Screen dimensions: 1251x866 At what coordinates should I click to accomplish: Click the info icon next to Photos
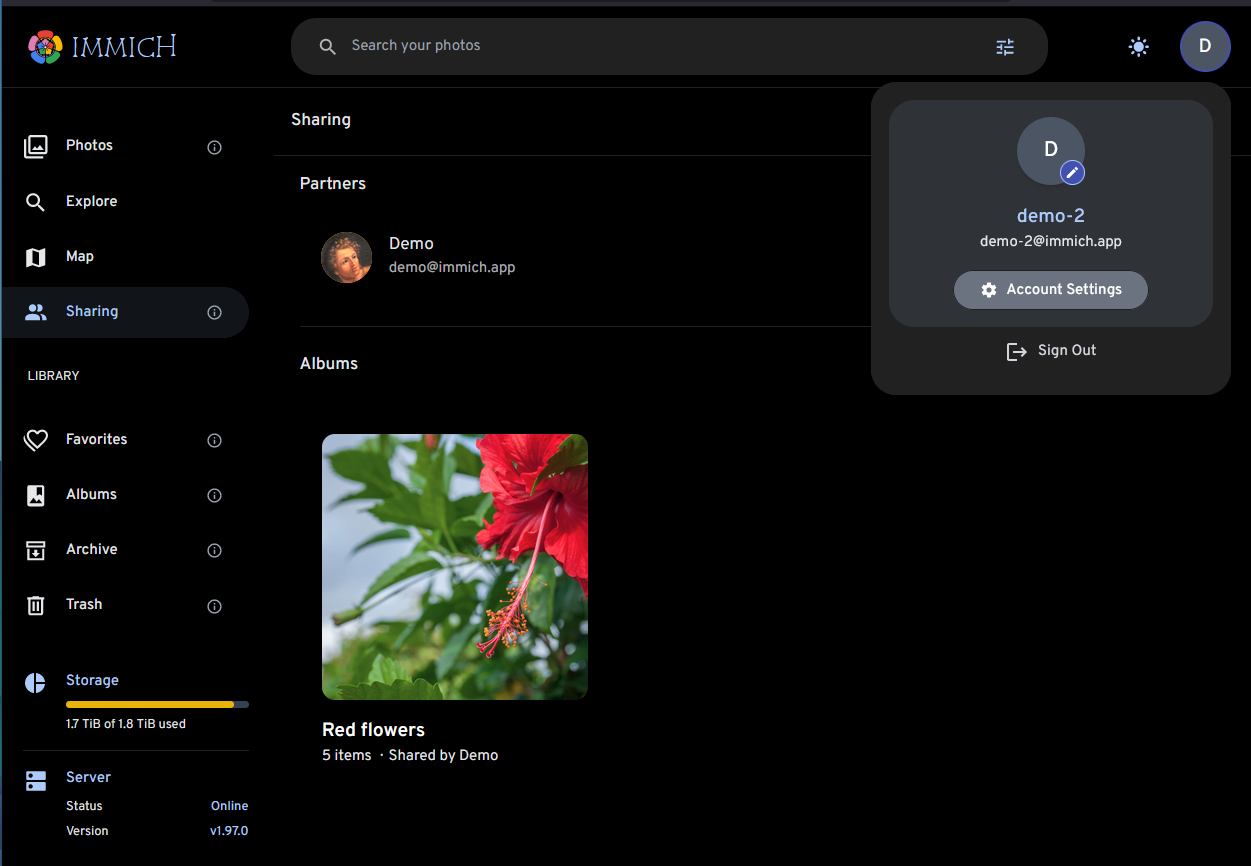tap(214, 147)
